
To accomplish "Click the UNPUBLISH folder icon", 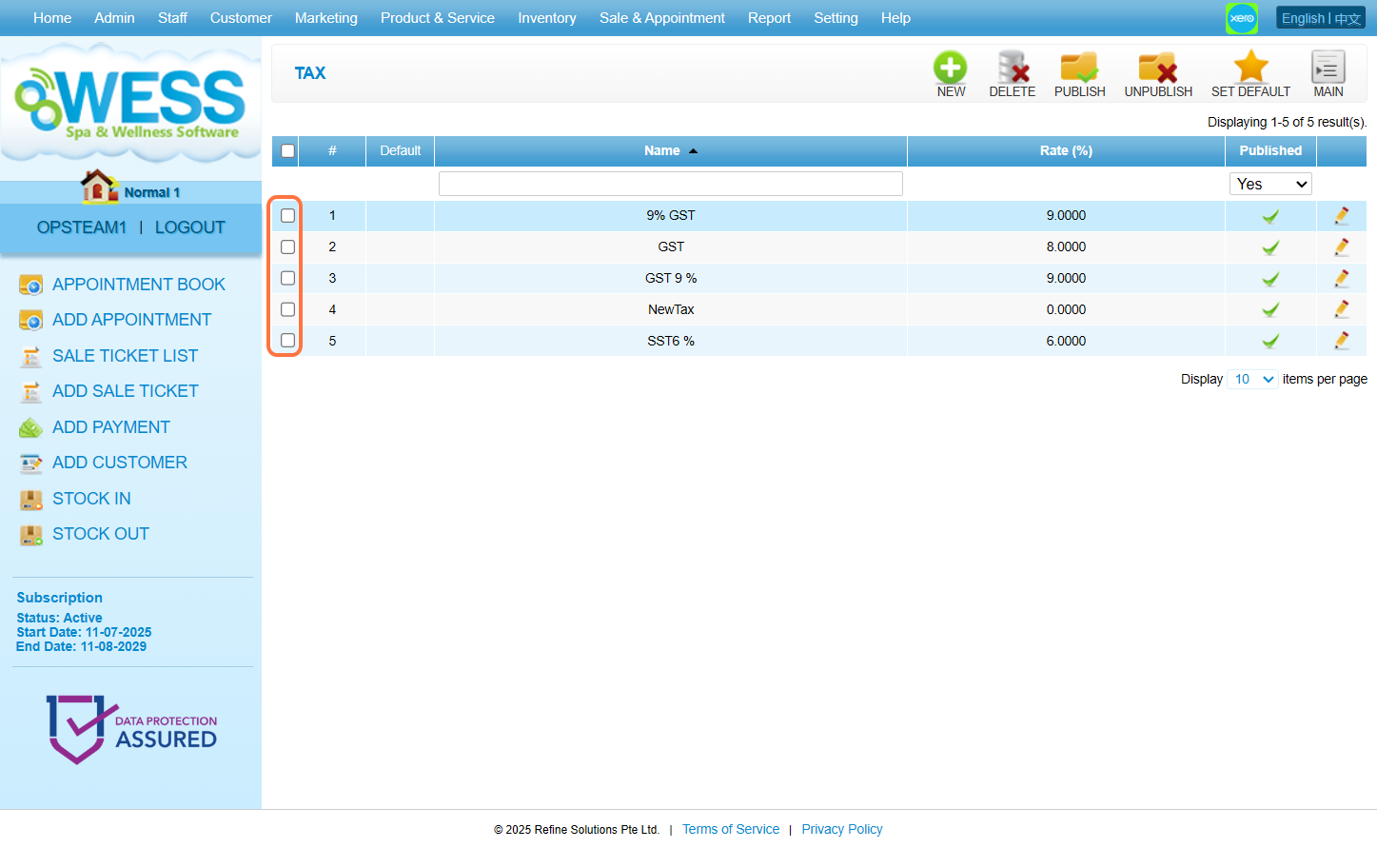I will (x=1157, y=69).
